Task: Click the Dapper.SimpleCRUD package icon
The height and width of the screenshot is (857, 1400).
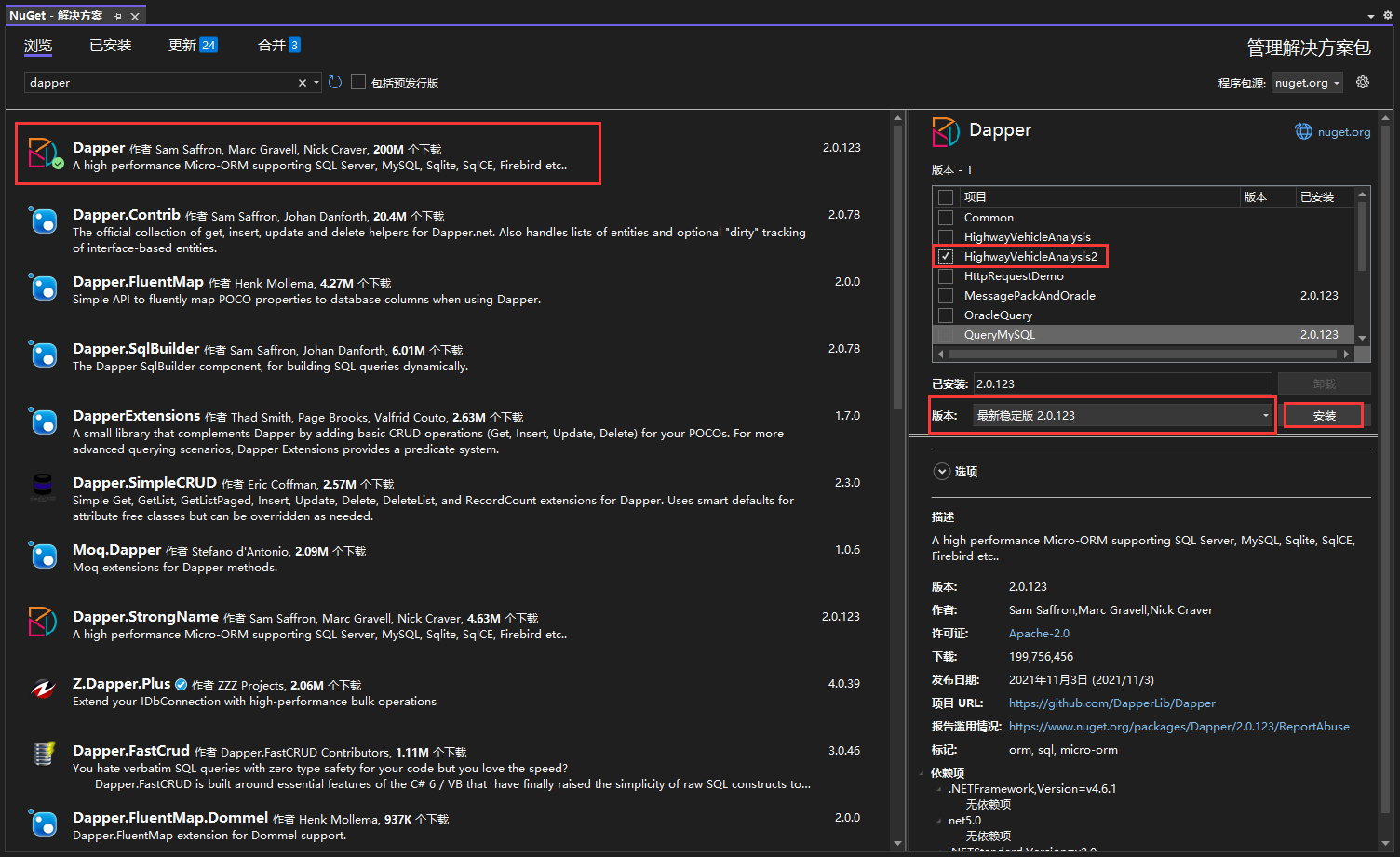Action: 43,489
